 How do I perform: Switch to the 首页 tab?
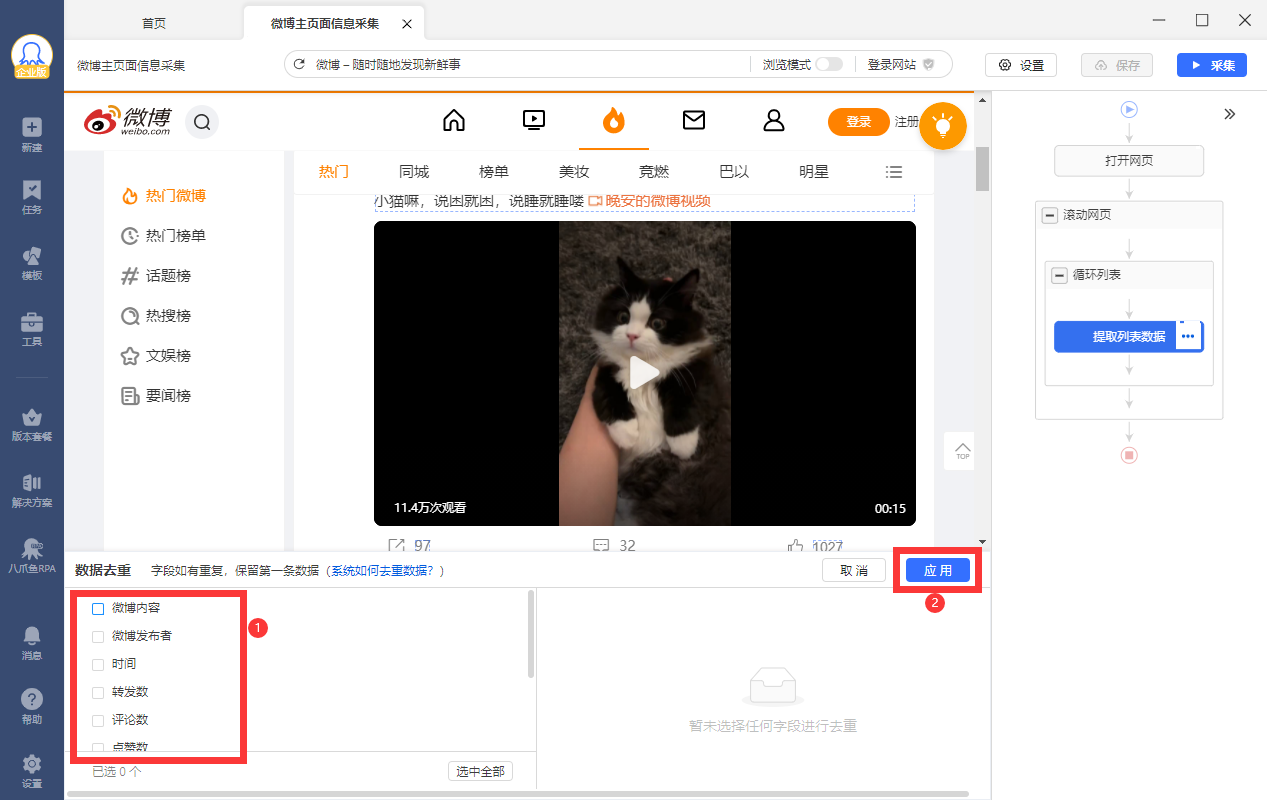coord(154,23)
